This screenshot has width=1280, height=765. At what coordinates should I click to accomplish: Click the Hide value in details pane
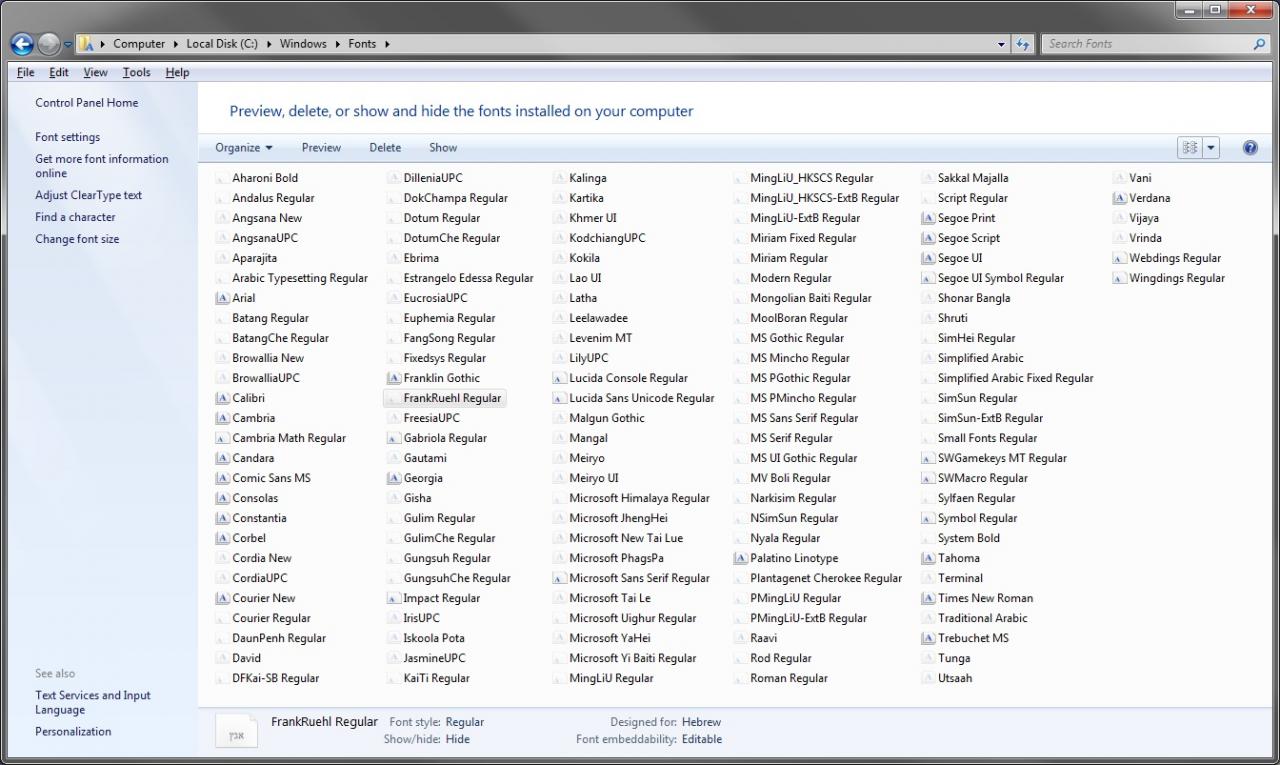pos(457,739)
